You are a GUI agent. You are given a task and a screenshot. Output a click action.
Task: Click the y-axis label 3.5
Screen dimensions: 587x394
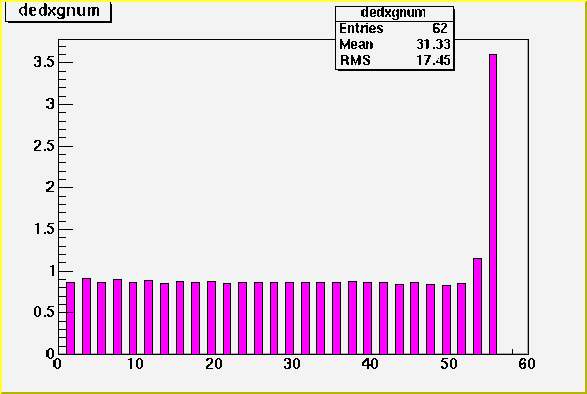click(x=44, y=62)
